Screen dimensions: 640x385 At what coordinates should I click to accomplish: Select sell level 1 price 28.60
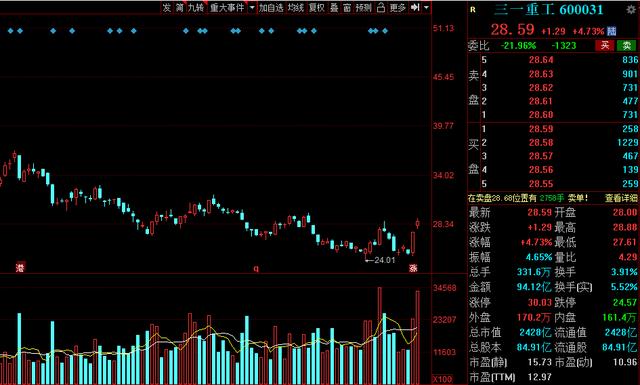[x=541, y=115]
